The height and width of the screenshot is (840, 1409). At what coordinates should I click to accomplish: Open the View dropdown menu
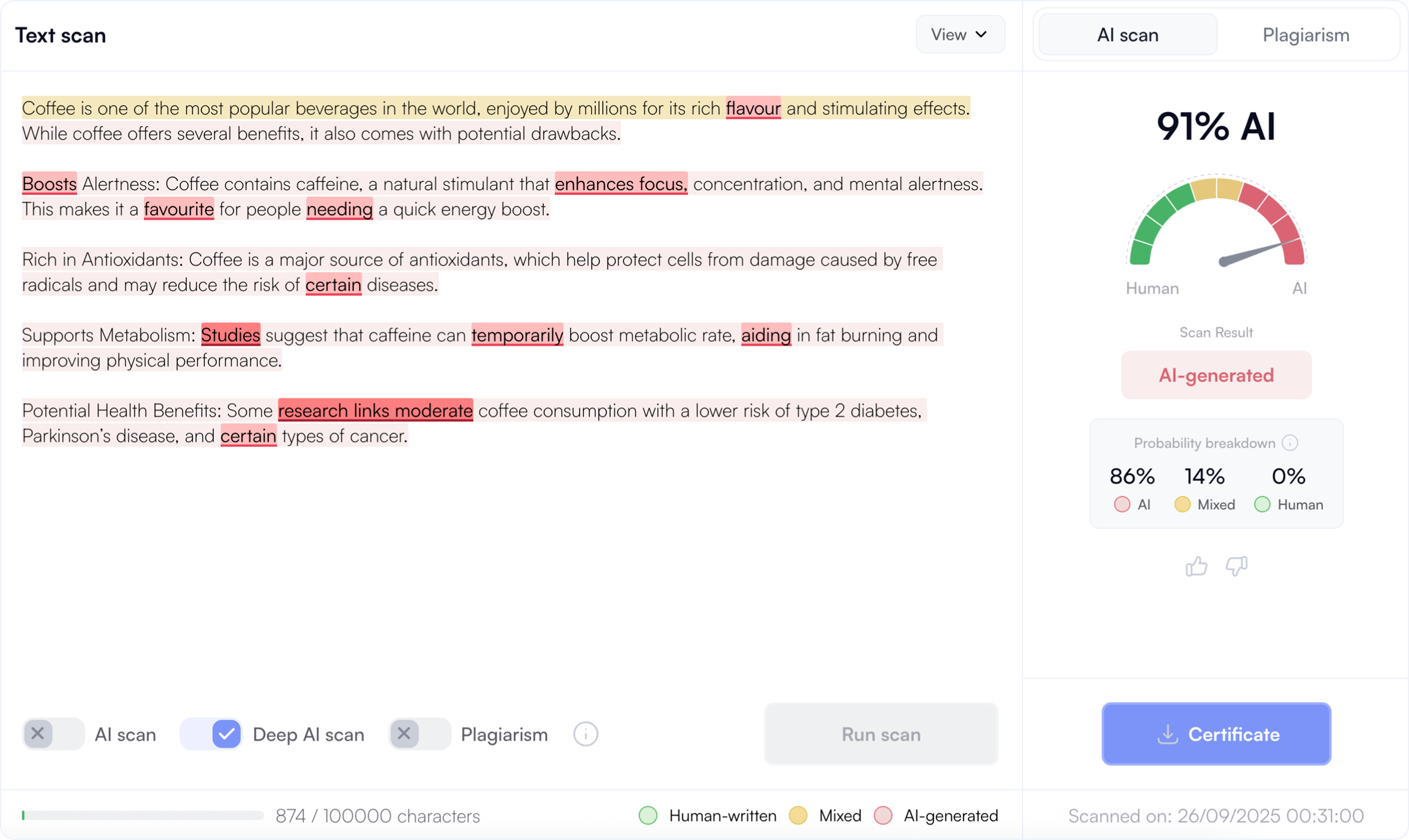click(960, 34)
